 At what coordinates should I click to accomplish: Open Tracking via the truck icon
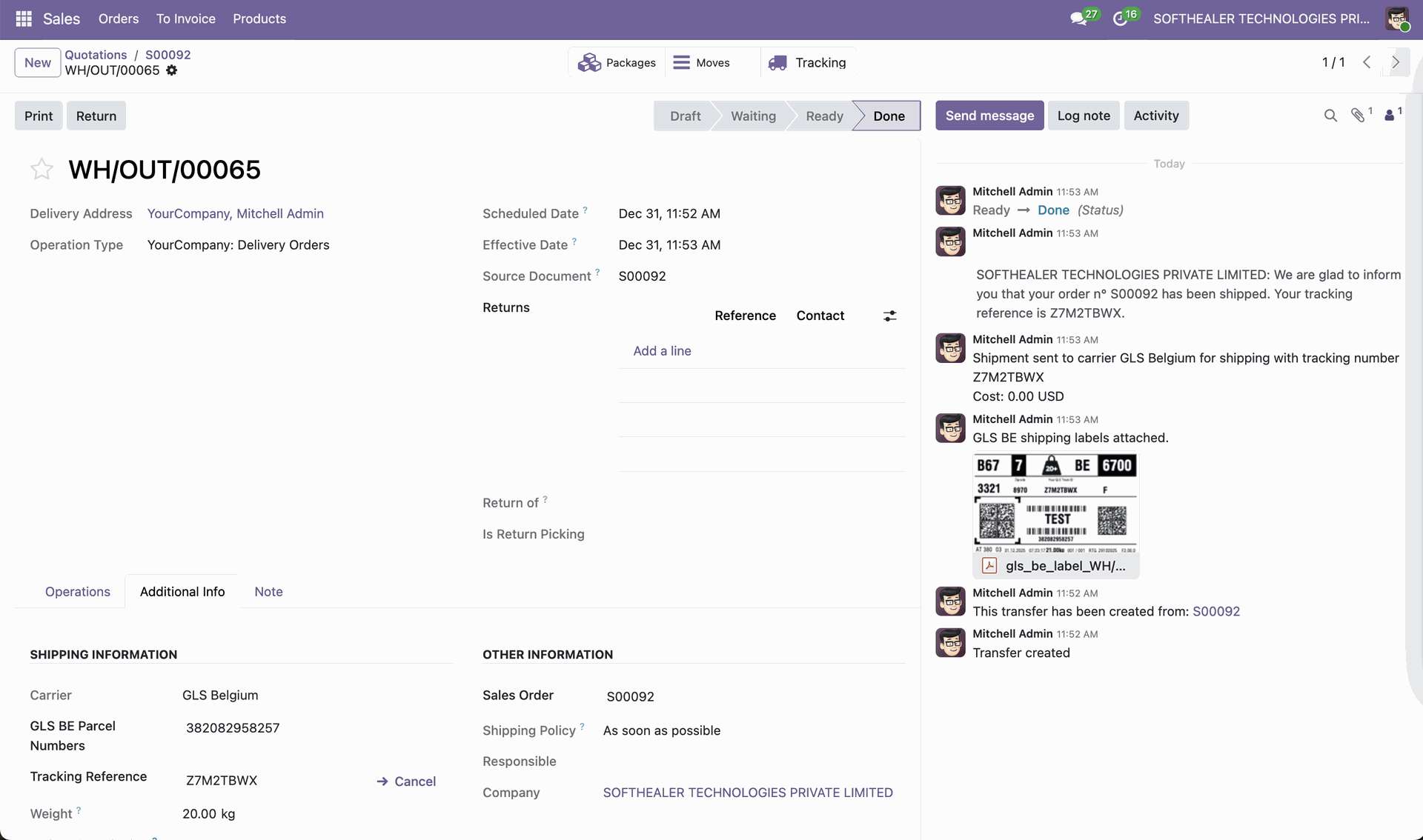tap(777, 63)
